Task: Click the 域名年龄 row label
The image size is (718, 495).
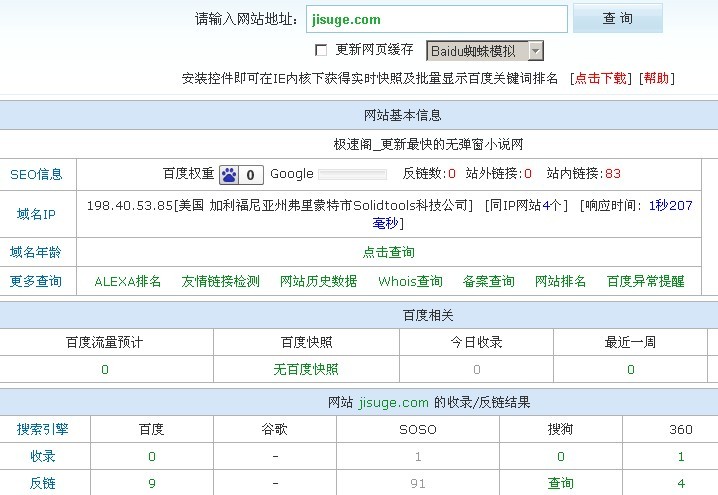Action: tap(36, 252)
